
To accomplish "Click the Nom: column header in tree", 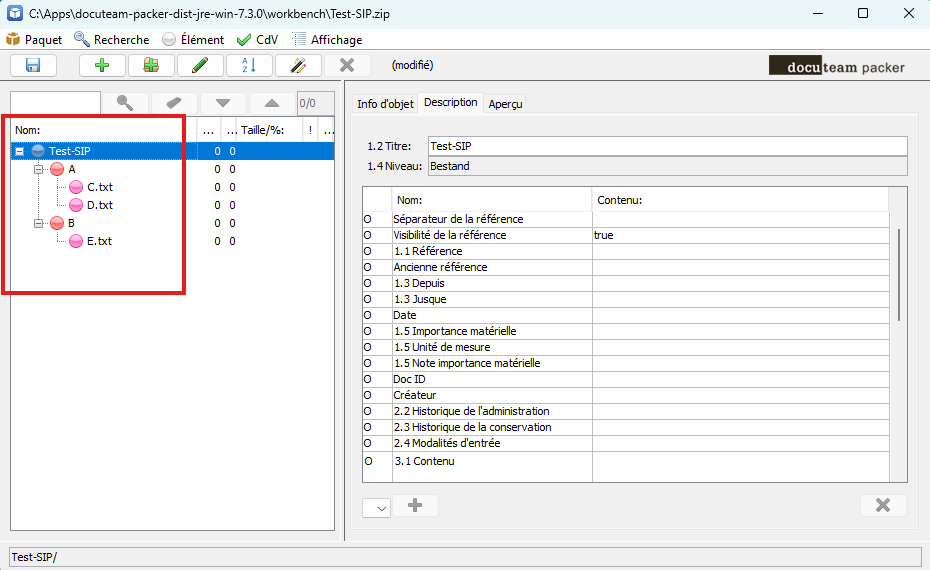I will (104, 130).
